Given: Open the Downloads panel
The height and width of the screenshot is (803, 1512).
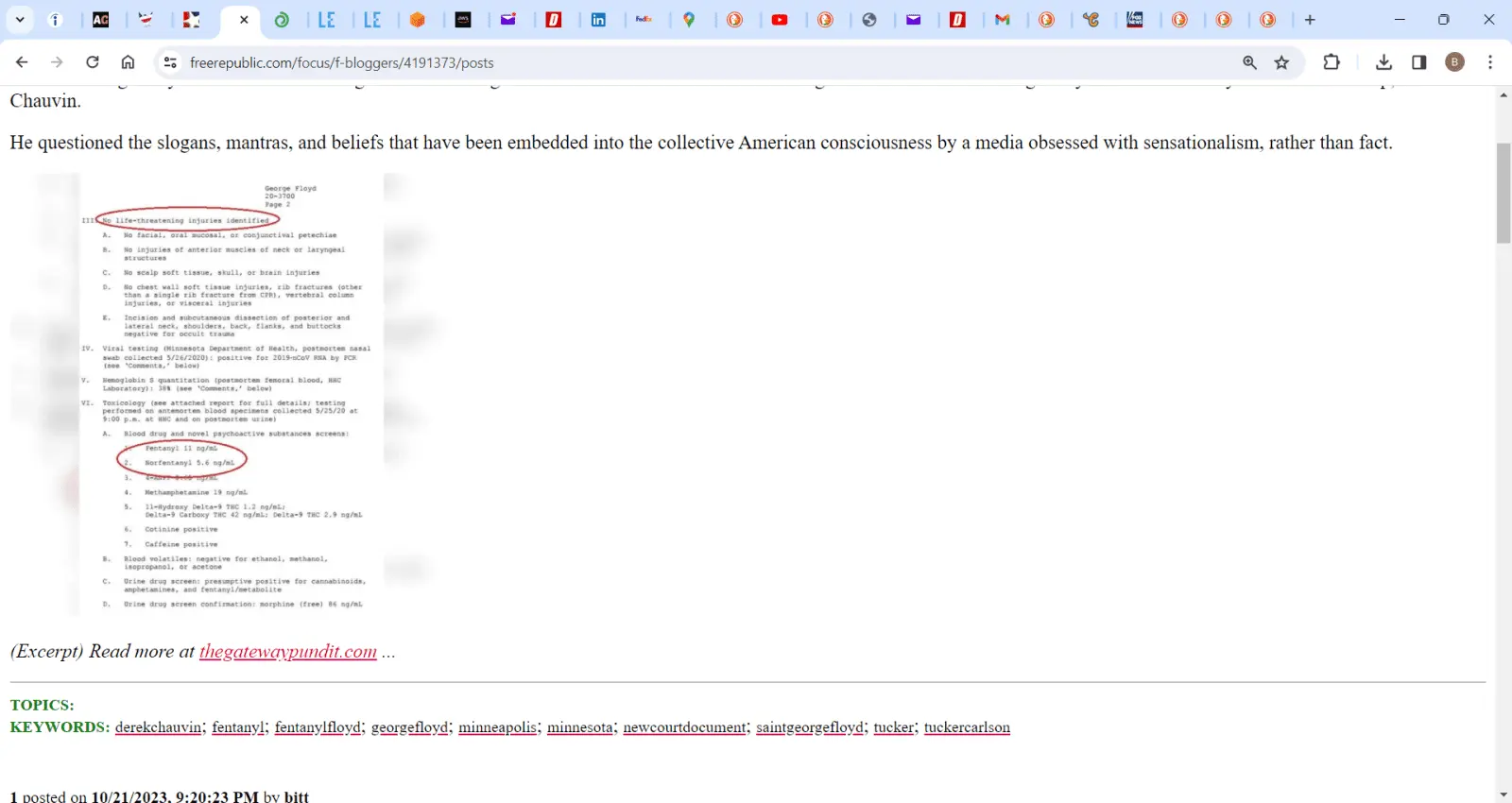Looking at the screenshot, I should 1383,62.
